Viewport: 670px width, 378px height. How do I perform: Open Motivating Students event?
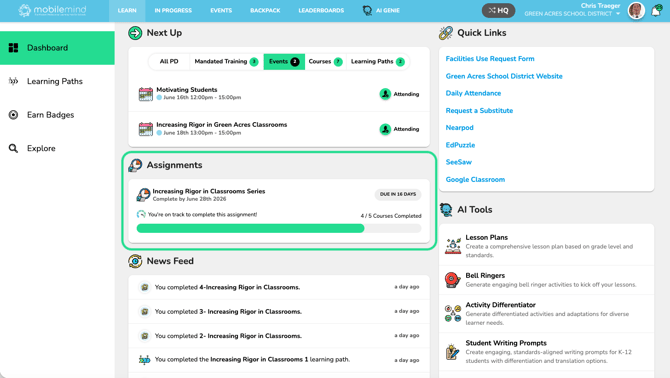click(x=187, y=90)
